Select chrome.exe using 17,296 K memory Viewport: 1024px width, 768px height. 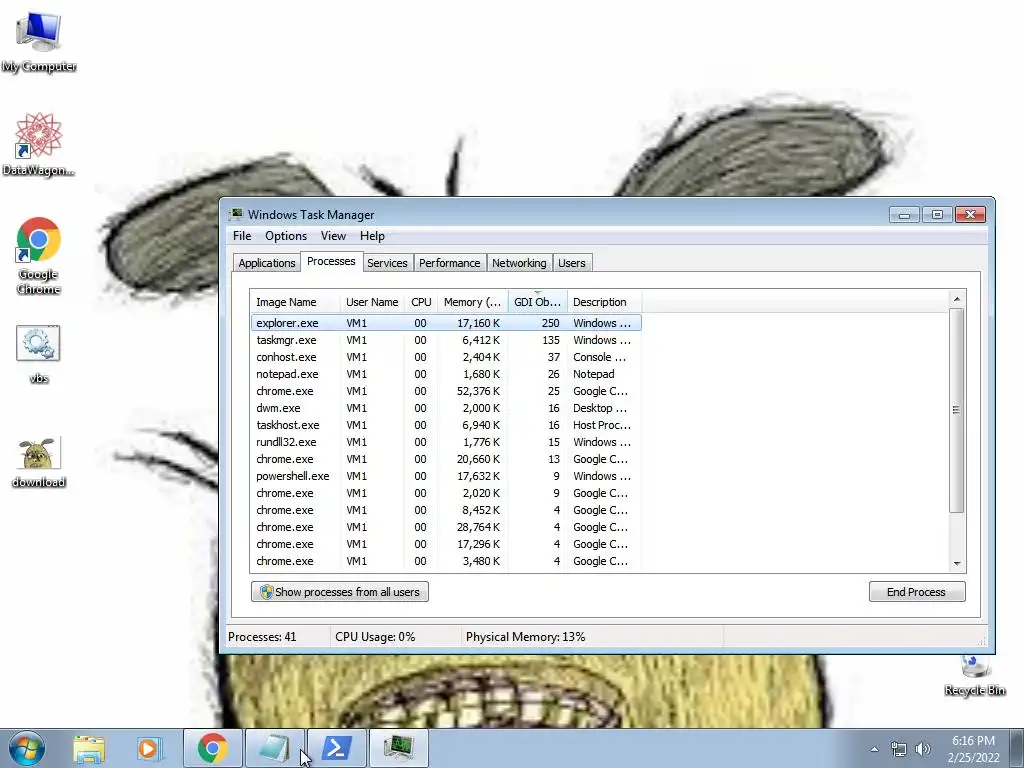point(446,543)
